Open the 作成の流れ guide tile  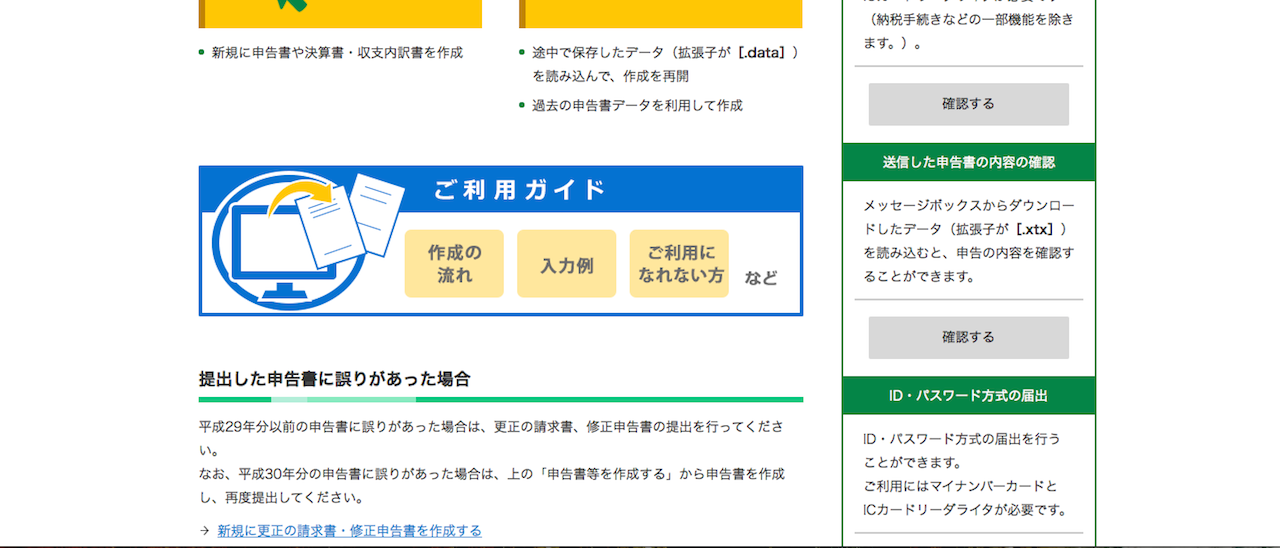tap(454, 264)
